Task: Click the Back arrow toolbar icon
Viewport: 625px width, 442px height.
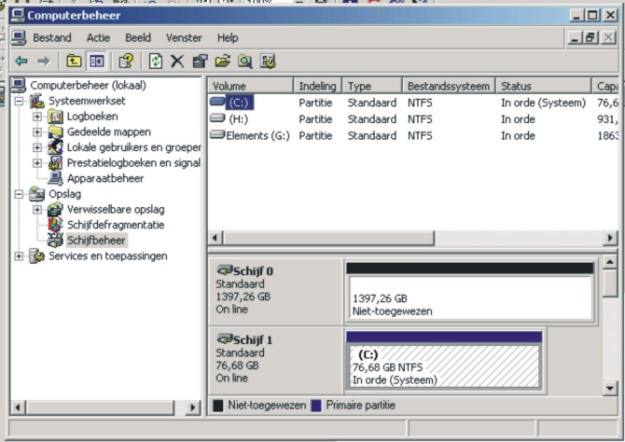Action: 21,61
